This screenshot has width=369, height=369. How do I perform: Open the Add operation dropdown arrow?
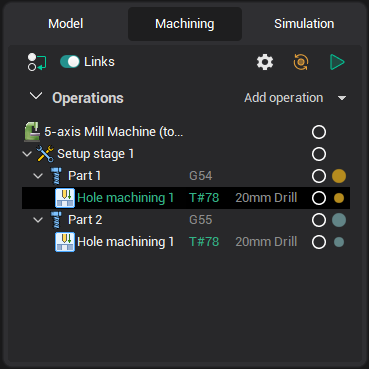tap(342, 98)
